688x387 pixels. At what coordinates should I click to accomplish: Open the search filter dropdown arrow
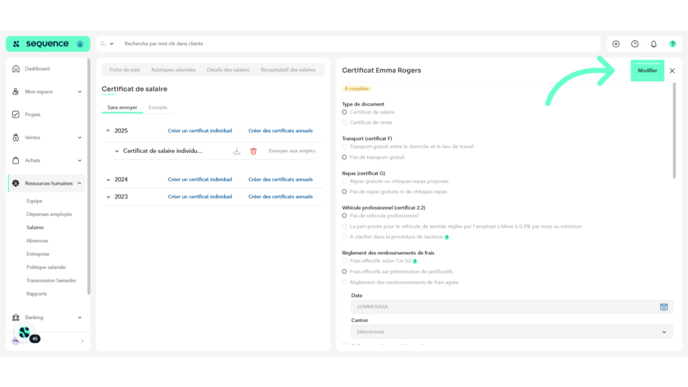click(x=111, y=44)
